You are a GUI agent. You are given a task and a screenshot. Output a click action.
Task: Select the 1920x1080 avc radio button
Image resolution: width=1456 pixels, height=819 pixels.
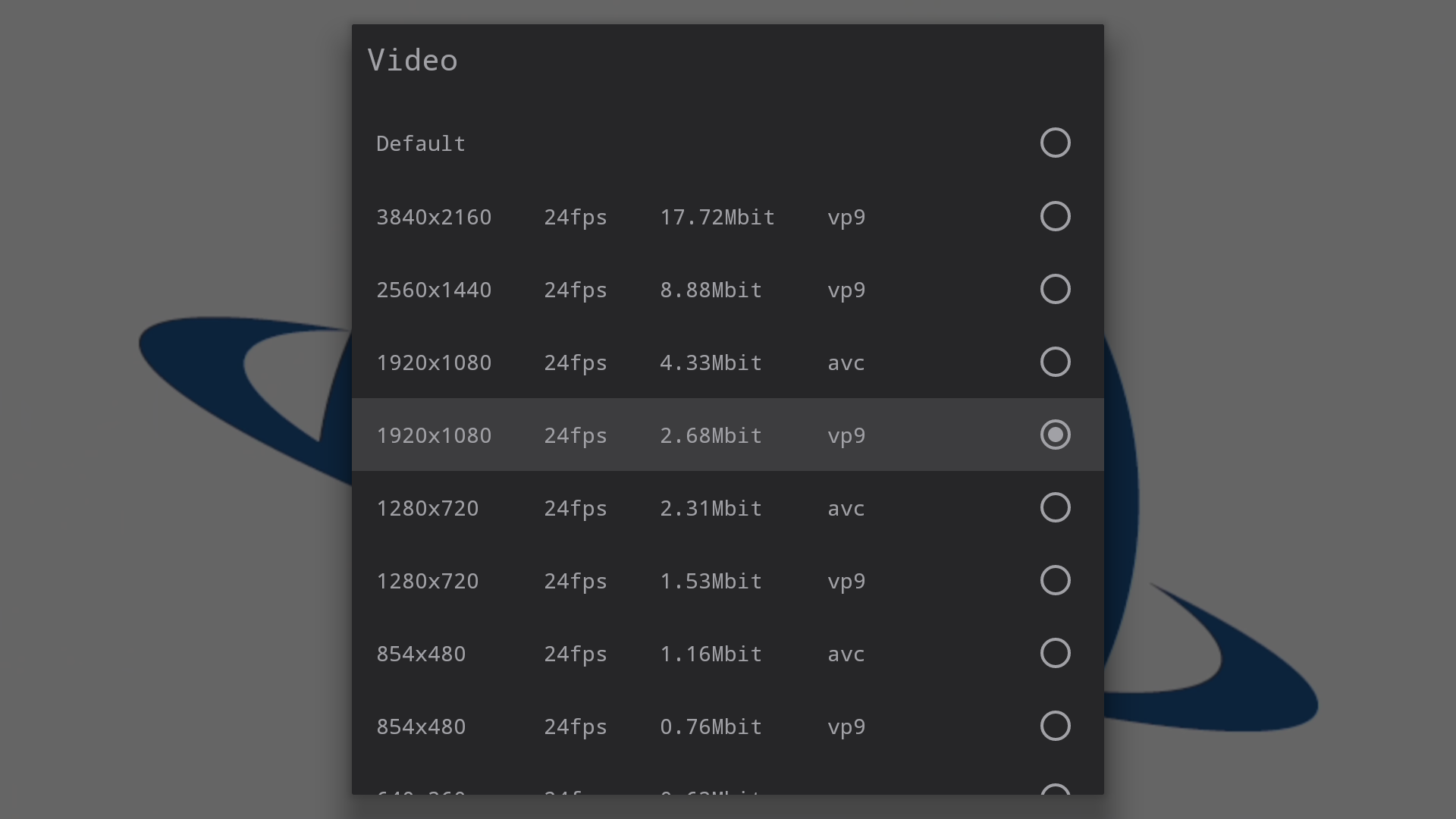[x=1055, y=362]
